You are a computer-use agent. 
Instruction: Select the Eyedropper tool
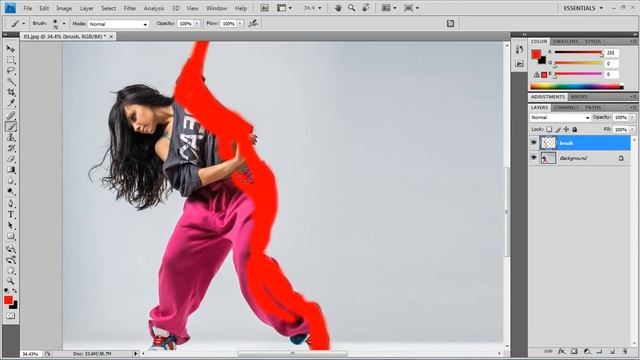point(11,104)
